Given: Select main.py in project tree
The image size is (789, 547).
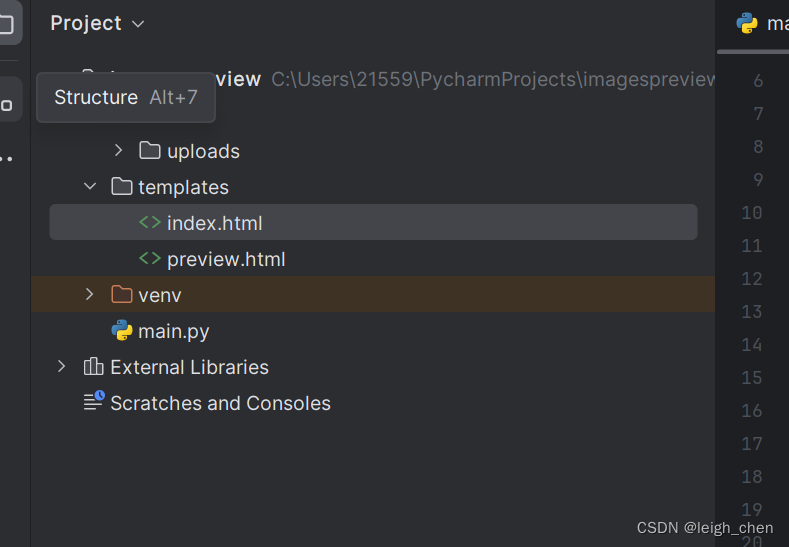Looking at the screenshot, I should tap(373, 331).
